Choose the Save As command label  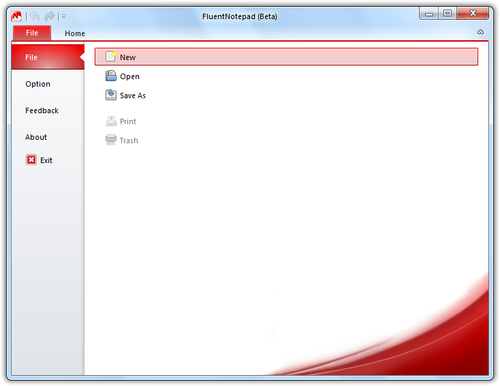[133, 96]
